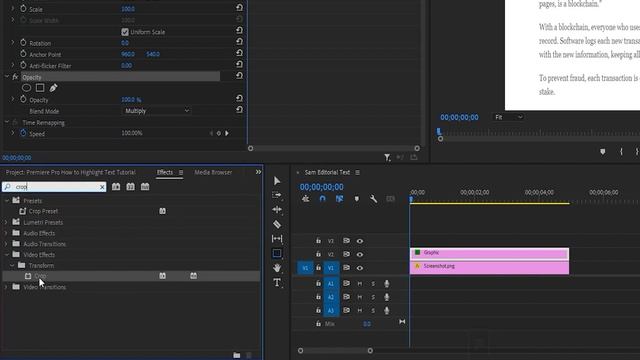Image resolution: width=640 pixels, height=360 pixels.
Task: Select the Ripple Edit tool
Action: coord(277,210)
